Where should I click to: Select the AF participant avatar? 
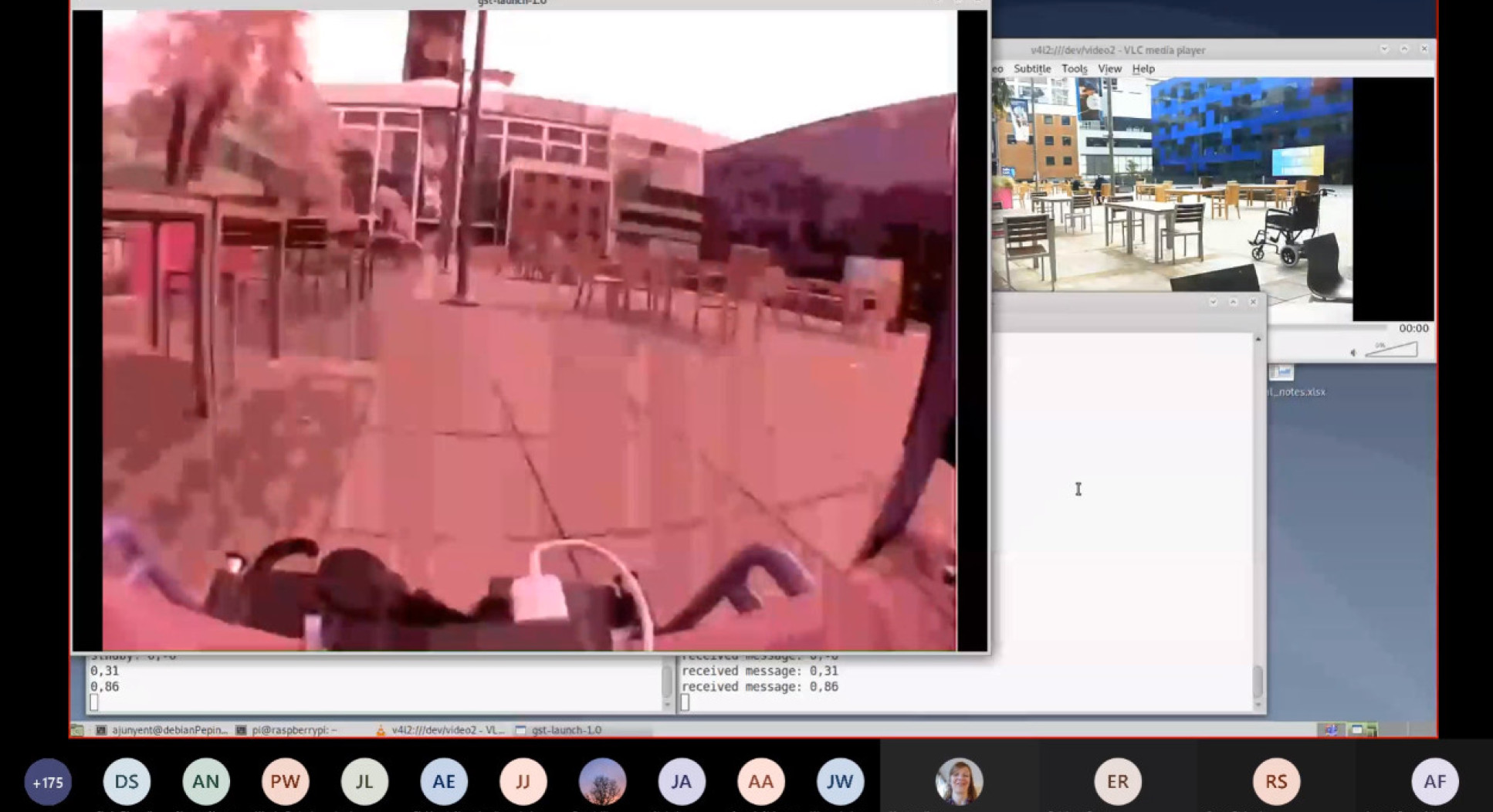pos(1434,782)
